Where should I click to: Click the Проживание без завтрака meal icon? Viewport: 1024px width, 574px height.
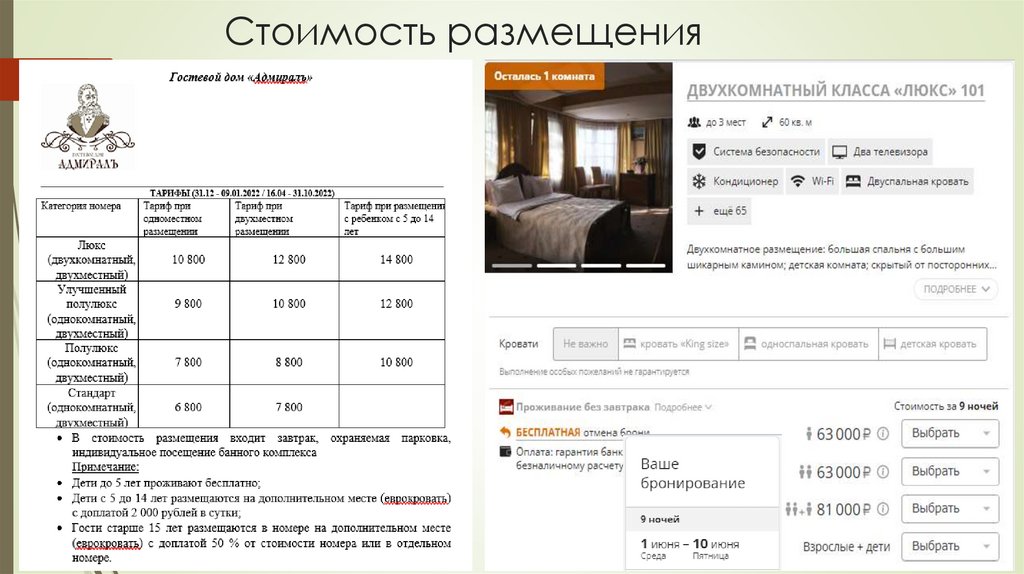506,407
